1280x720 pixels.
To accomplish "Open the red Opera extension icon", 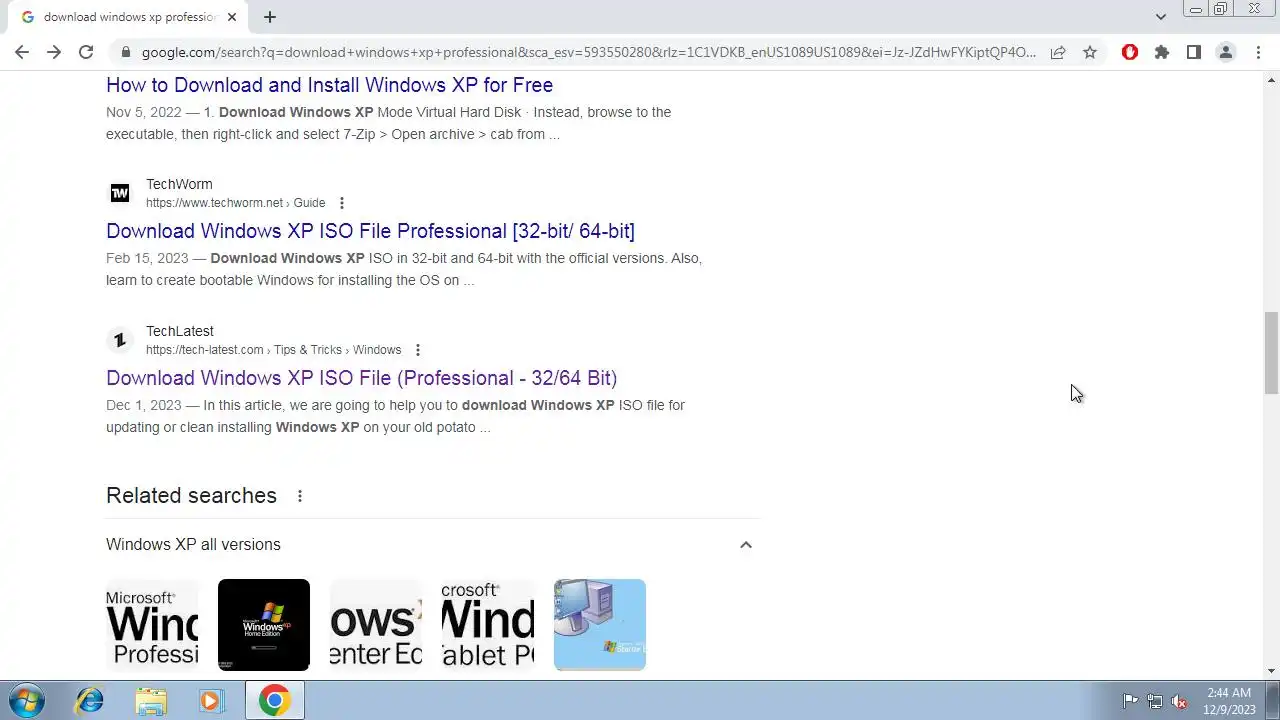I will (x=1130, y=52).
